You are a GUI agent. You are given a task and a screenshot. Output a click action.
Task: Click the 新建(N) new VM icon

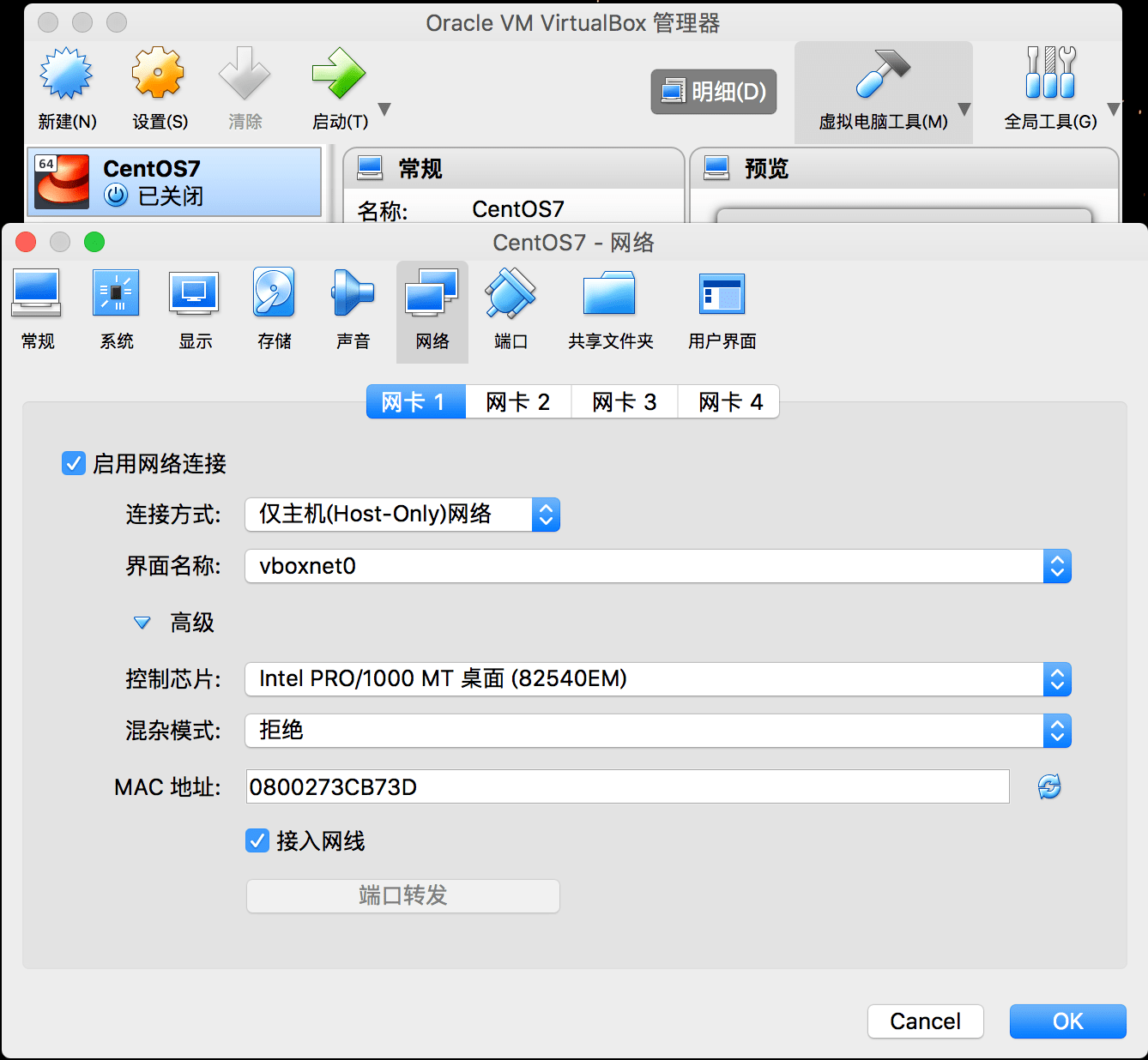(66, 75)
